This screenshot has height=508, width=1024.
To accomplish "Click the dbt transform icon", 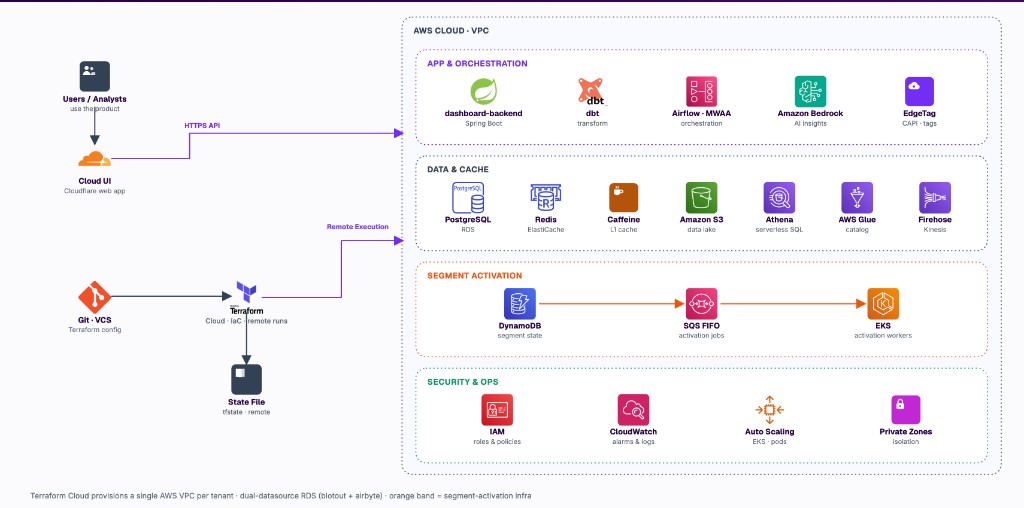I will [592, 91].
